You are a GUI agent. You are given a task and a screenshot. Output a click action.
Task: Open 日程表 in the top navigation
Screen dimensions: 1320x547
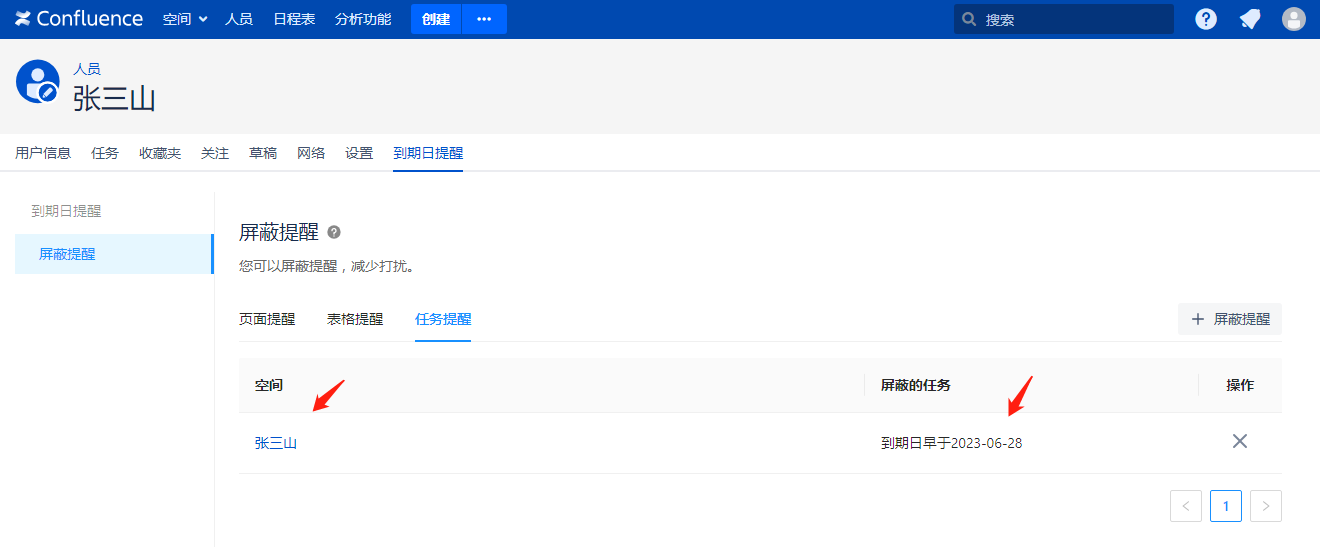pyautogui.click(x=294, y=19)
